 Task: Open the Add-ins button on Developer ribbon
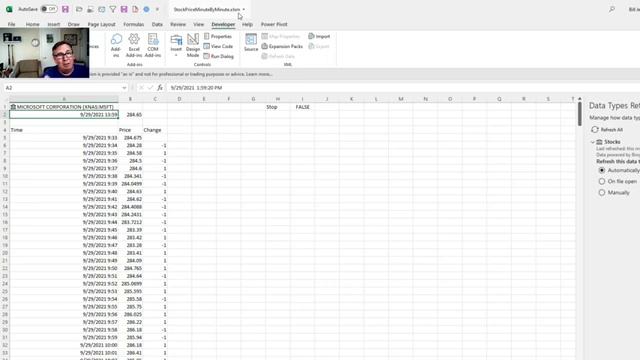tap(116, 45)
